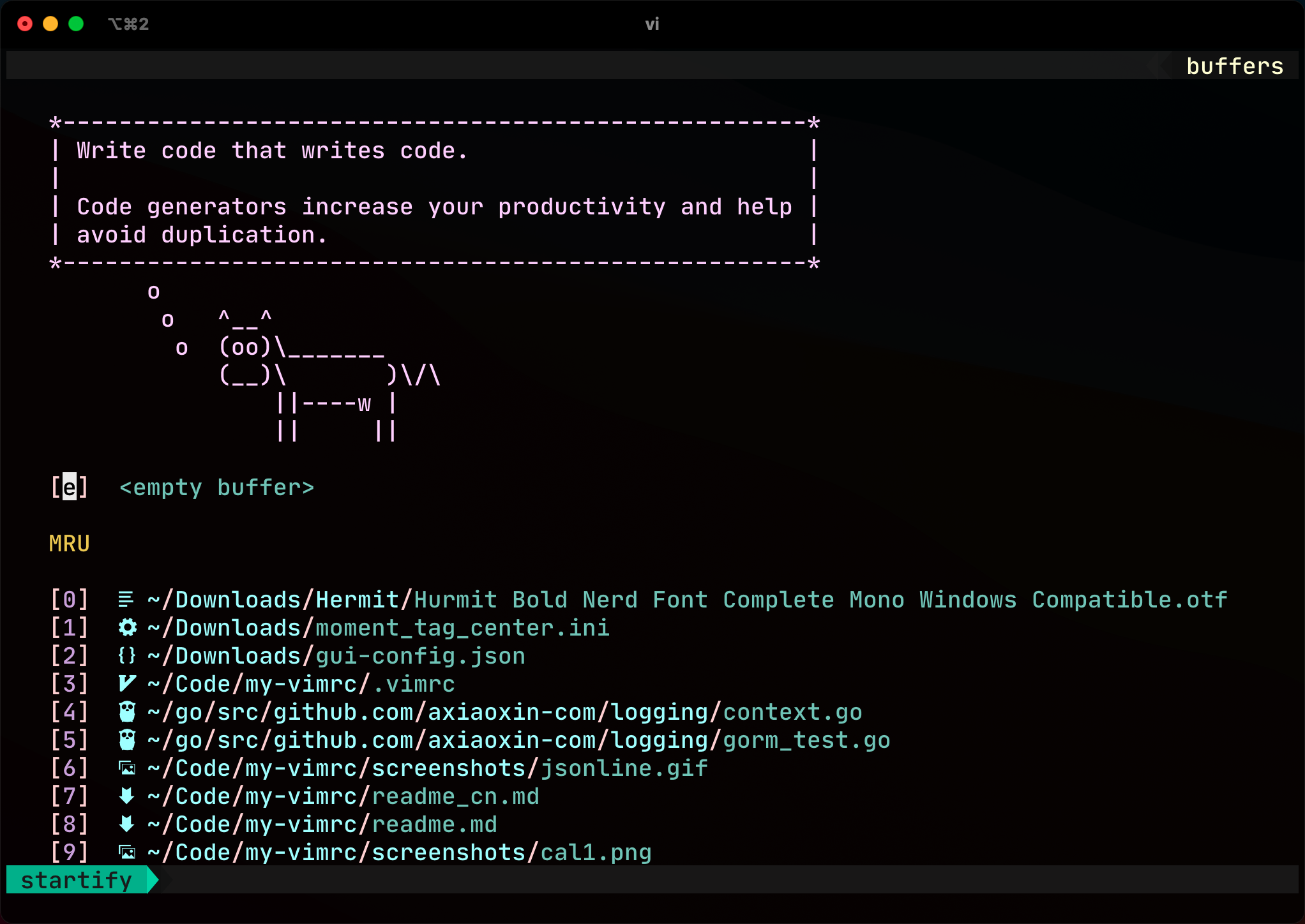The width and height of the screenshot is (1305, 924).
Task: Click the markdown arrow icon for readme_cn.md
Action: [x=127, y=796]
